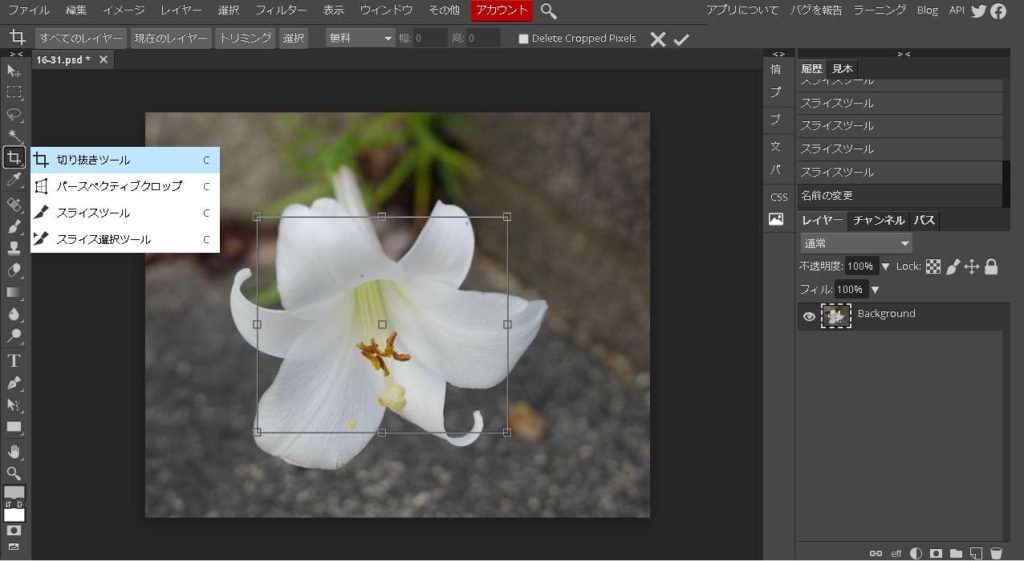The width and height of the screenshot is (1024, 561).
Task: Select the Type (T) tool
Action: click(14, 360)
